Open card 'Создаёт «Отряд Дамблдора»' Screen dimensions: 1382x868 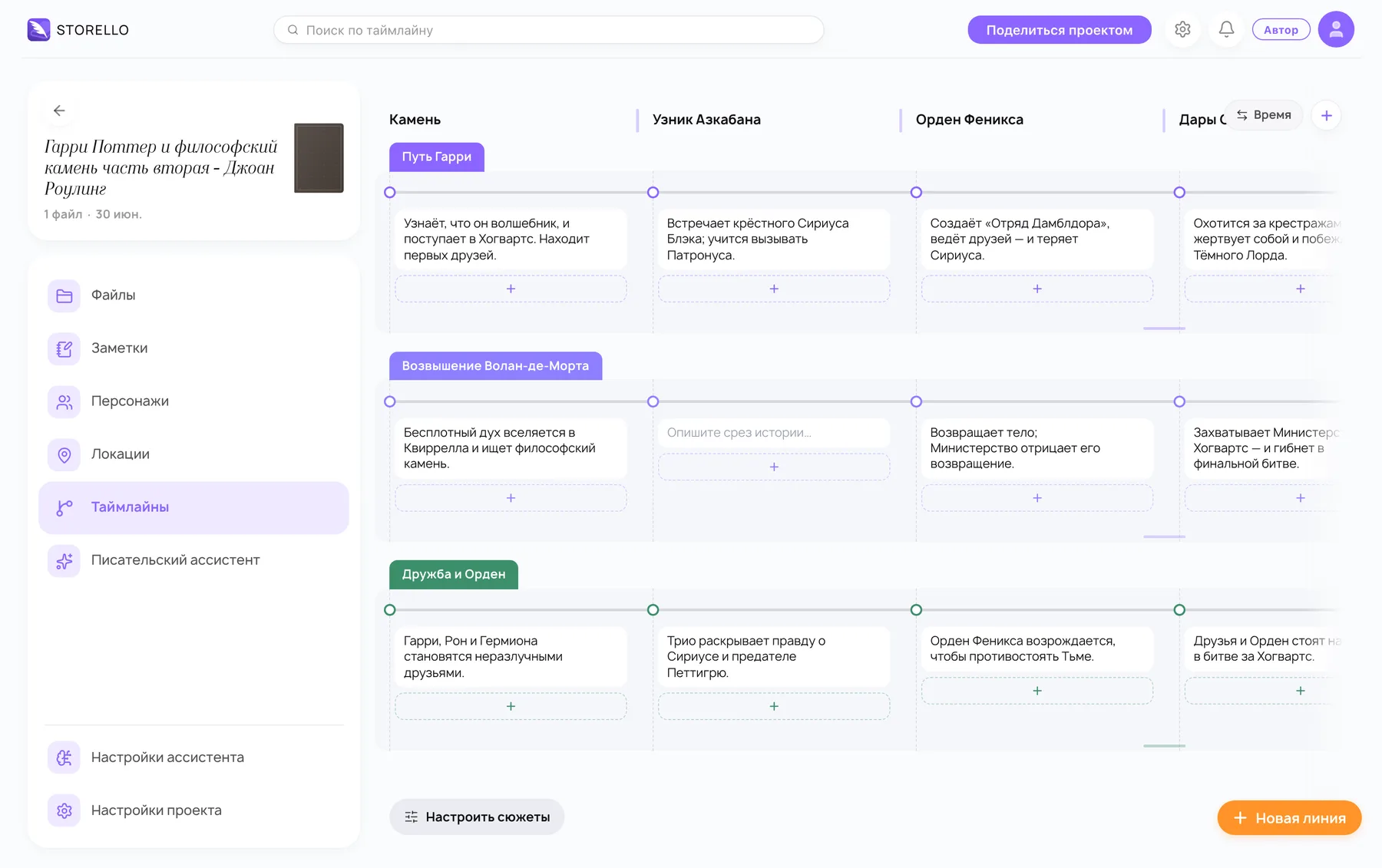(1037, 239)
